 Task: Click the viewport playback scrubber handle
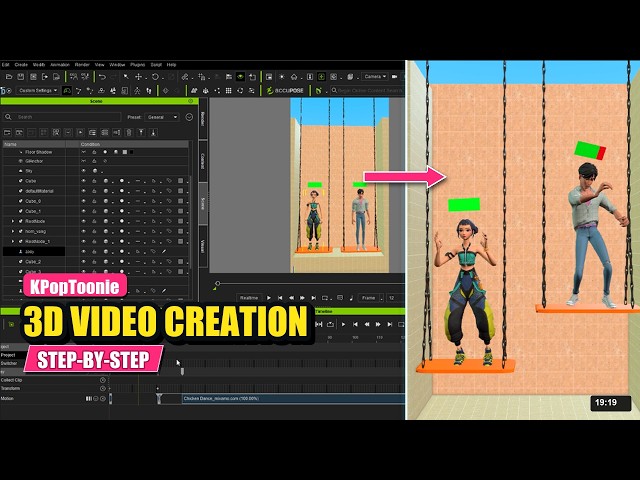pos(218,283)
